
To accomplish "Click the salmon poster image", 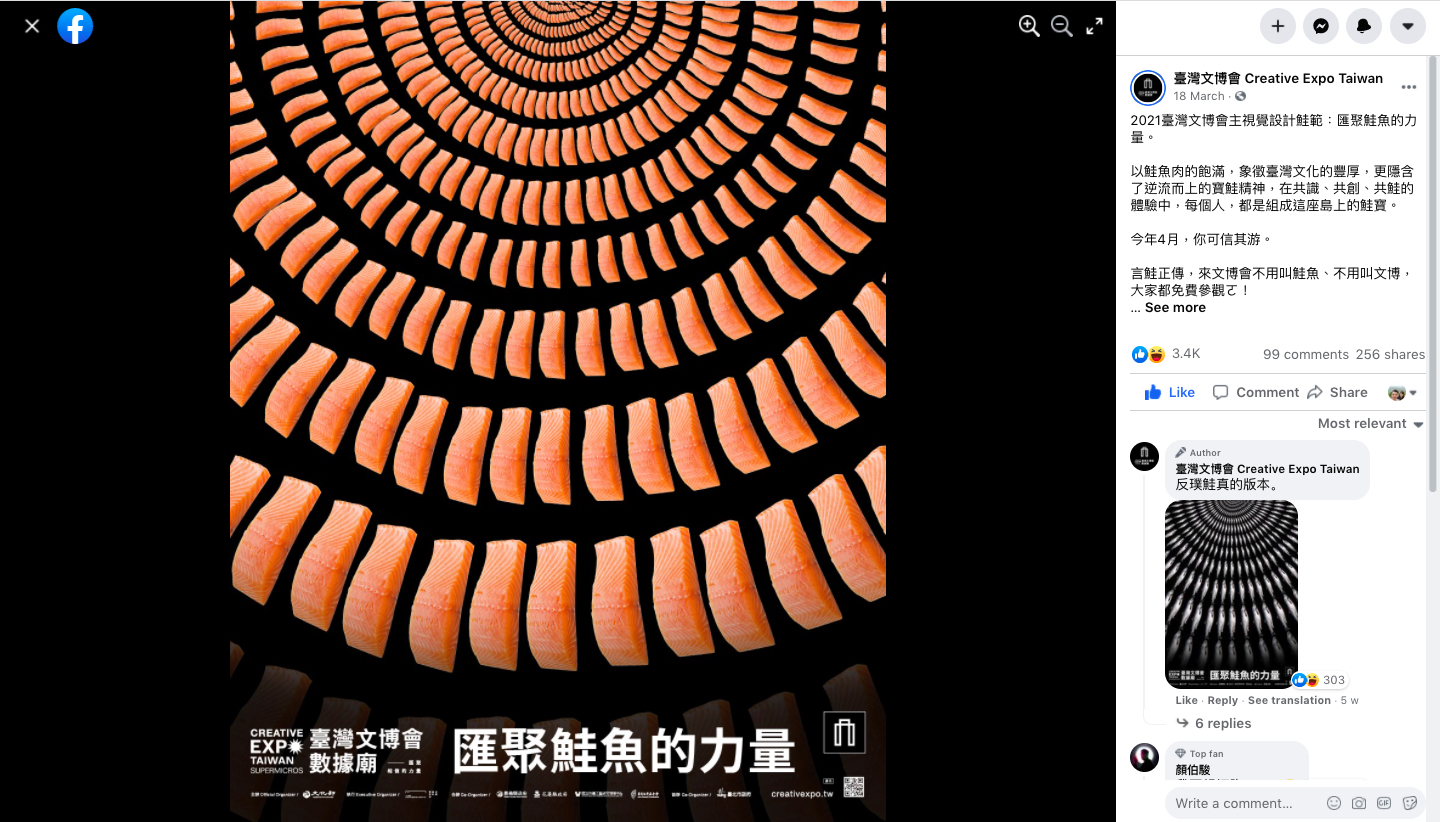I will (x=558, y=411).
